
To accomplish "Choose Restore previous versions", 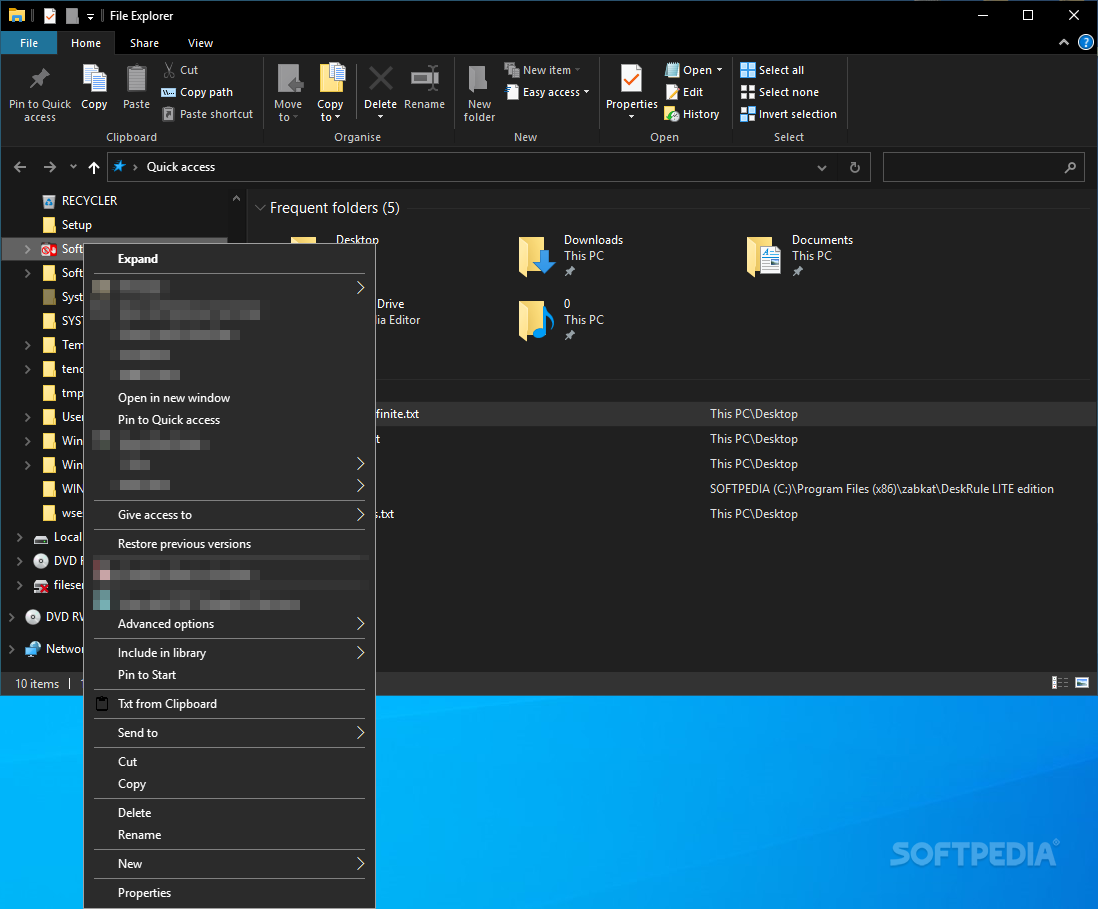I will [x=229, y=544].
